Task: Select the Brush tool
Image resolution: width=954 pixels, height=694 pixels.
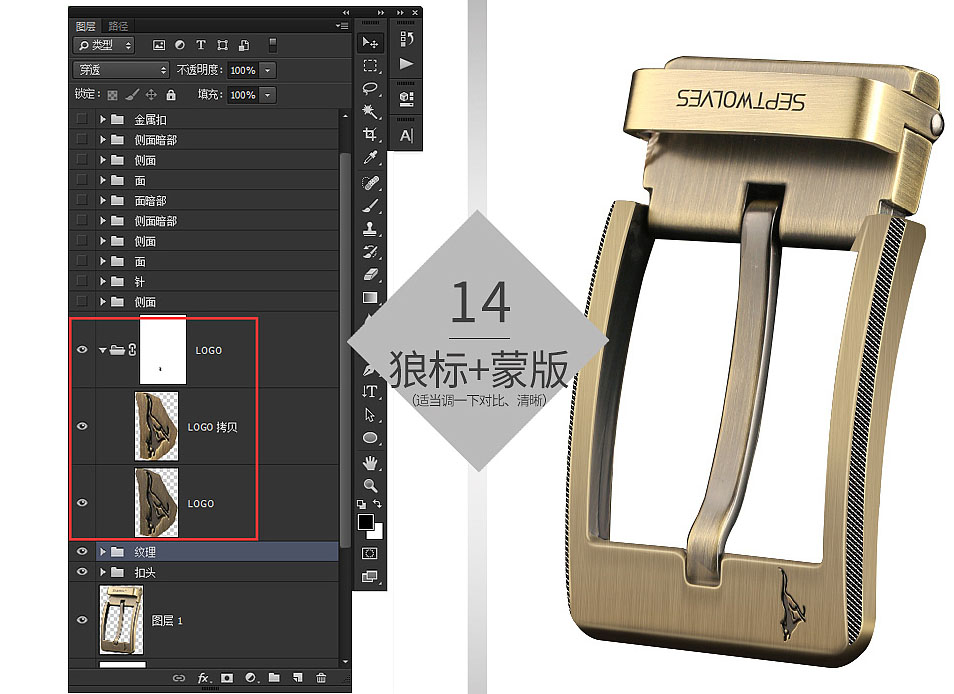Action: (370, 206)
